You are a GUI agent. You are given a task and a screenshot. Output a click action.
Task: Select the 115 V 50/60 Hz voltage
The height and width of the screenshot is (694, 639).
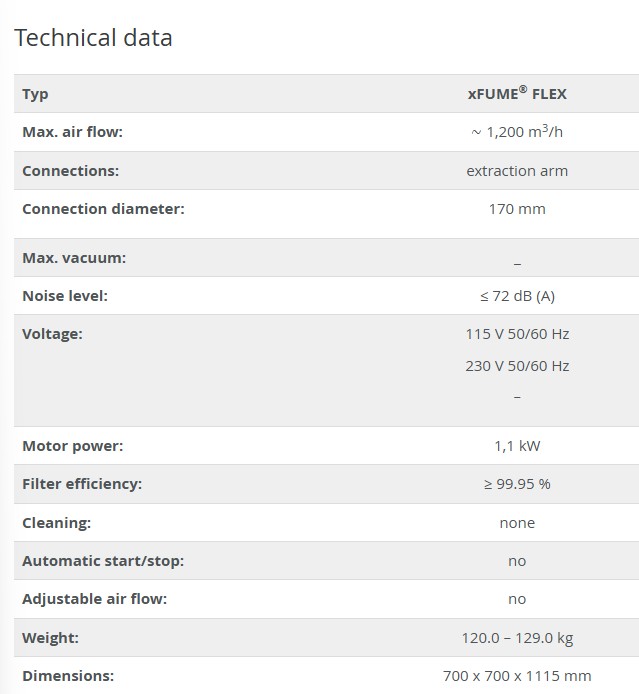(517, 334)
